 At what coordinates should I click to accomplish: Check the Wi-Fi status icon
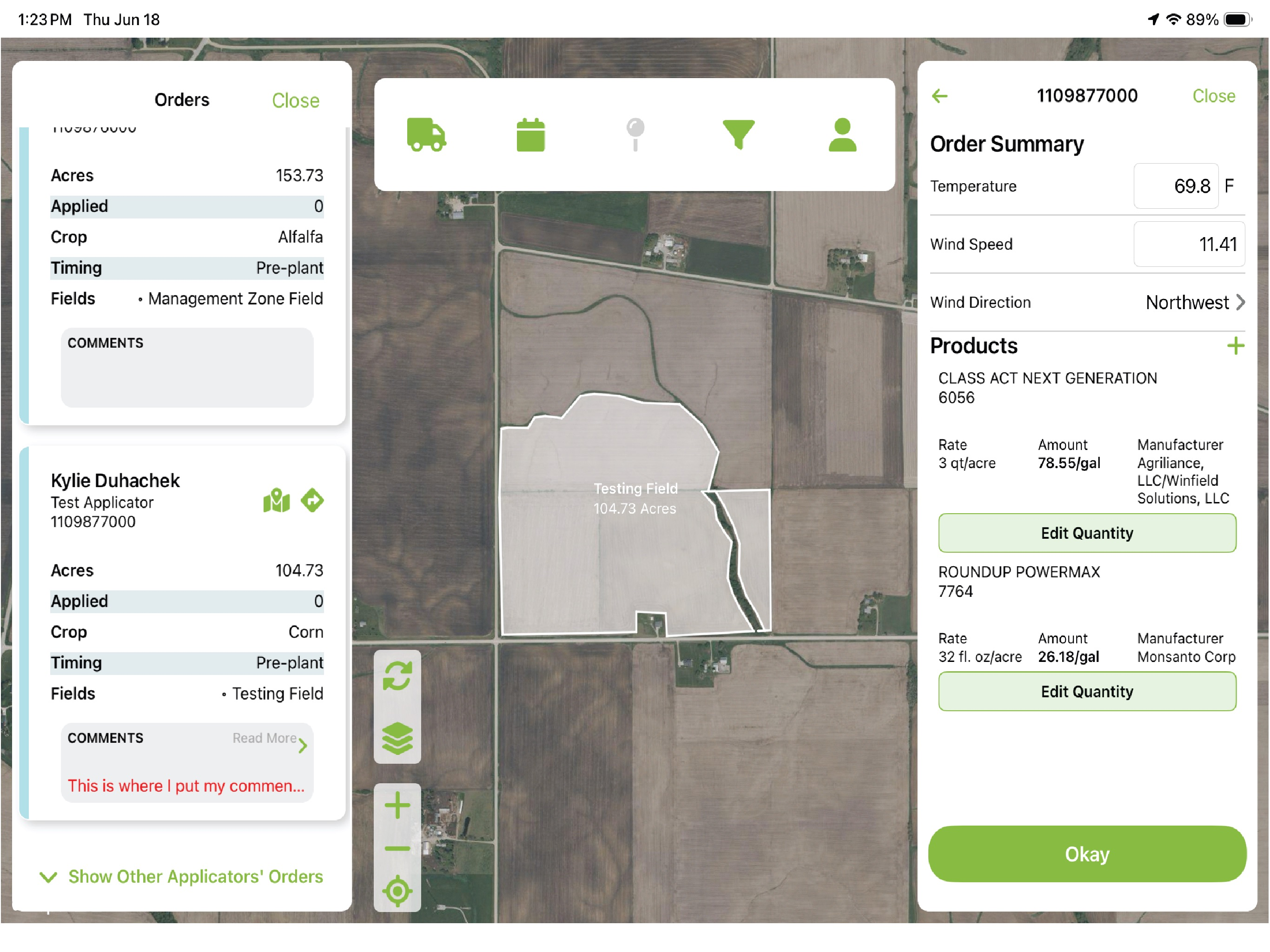click(x=1174, y=20)
